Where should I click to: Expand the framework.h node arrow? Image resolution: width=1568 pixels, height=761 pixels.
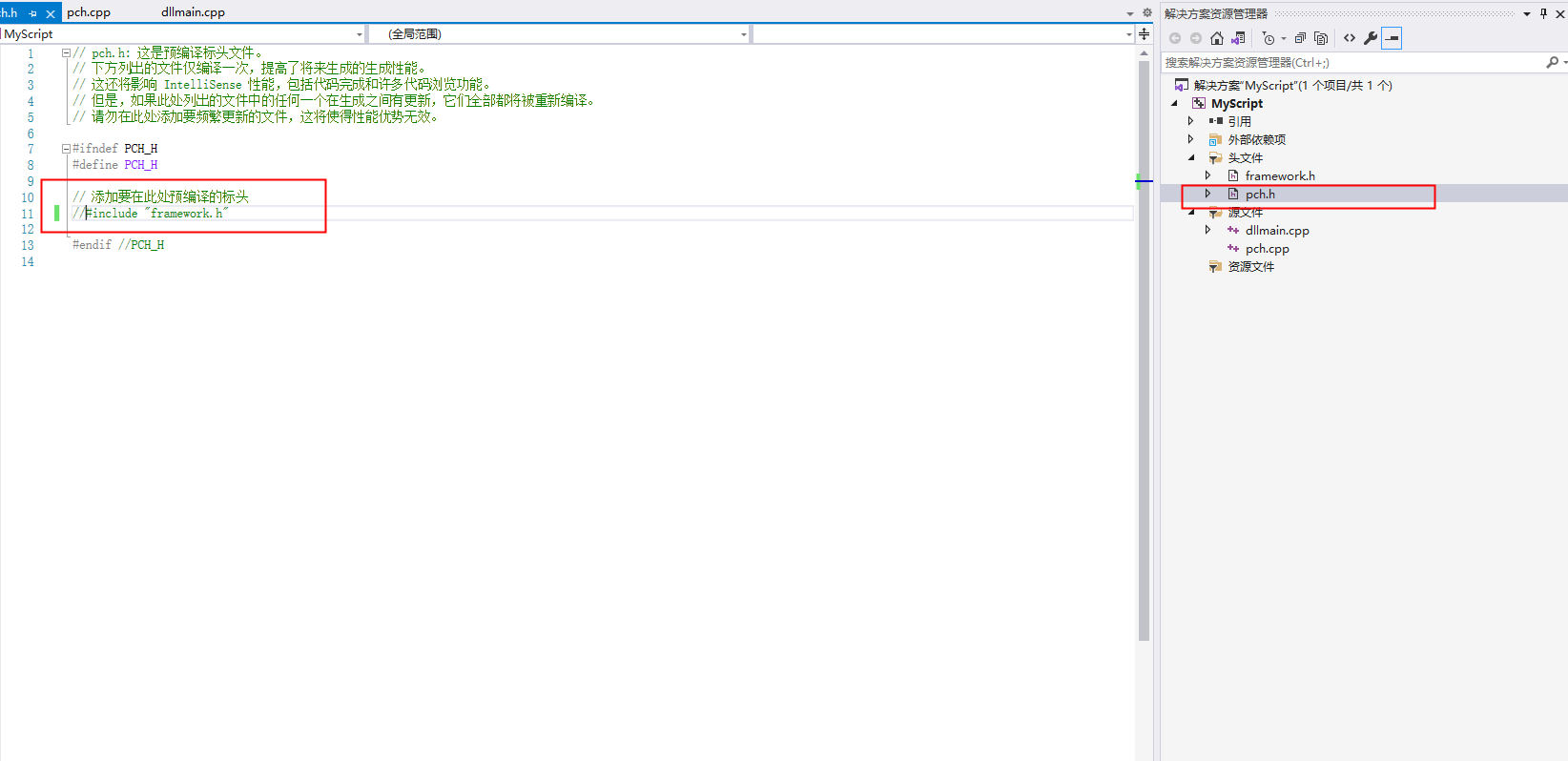[x=1207, y=175]
